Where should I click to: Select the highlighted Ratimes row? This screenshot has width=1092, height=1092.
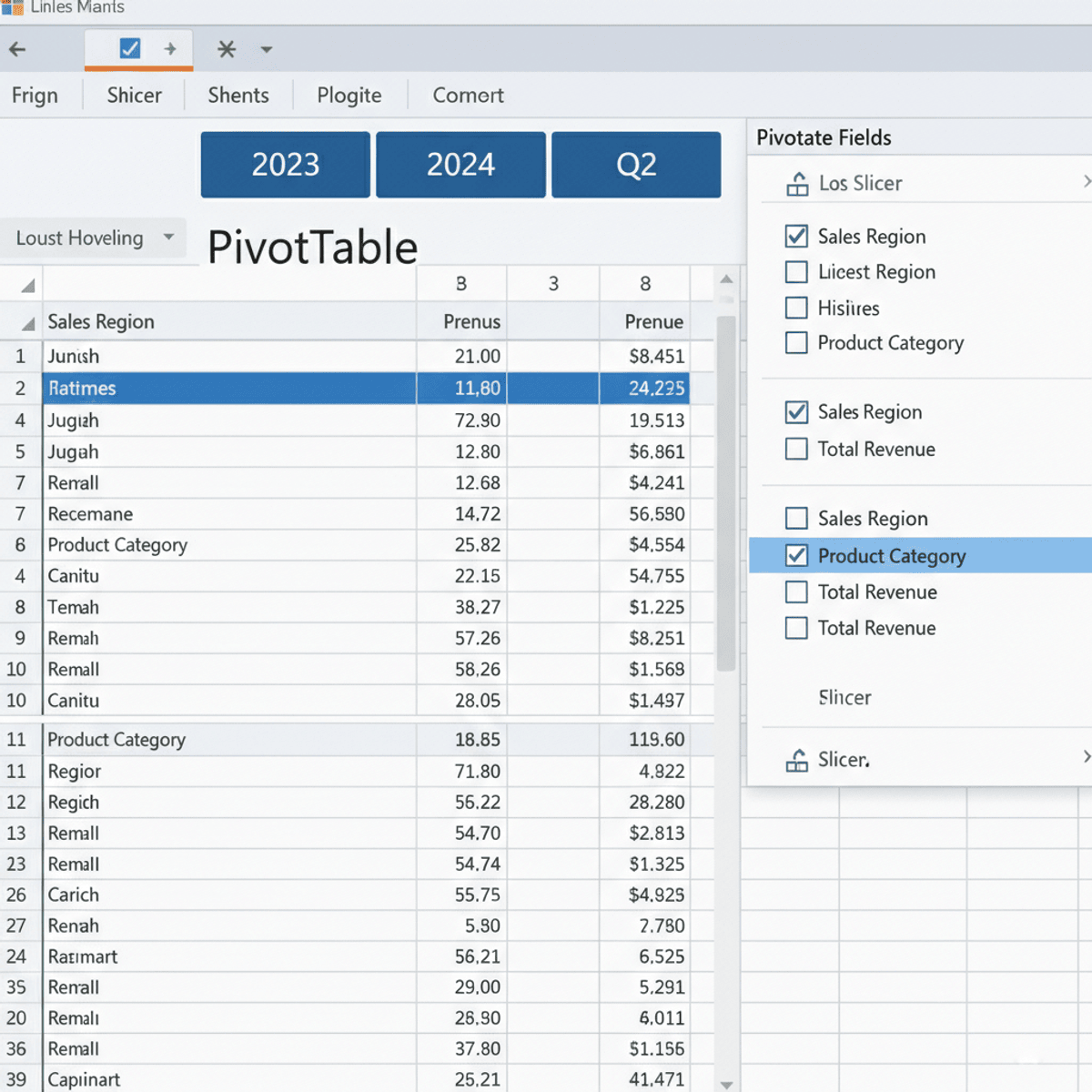227,388
